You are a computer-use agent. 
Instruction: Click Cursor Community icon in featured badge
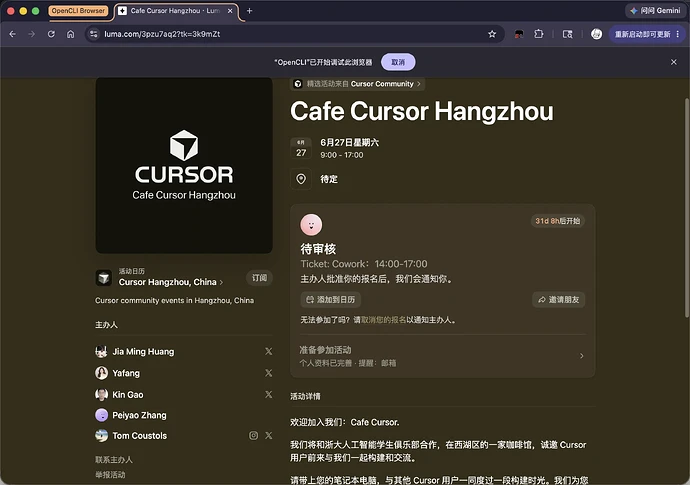click(298, 84)
